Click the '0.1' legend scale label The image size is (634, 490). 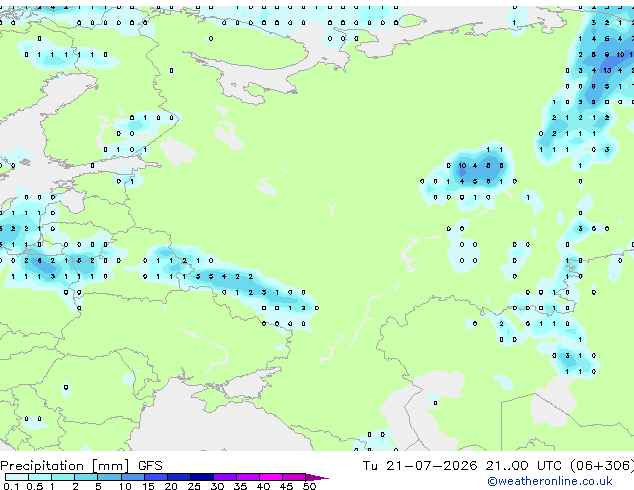11,486
